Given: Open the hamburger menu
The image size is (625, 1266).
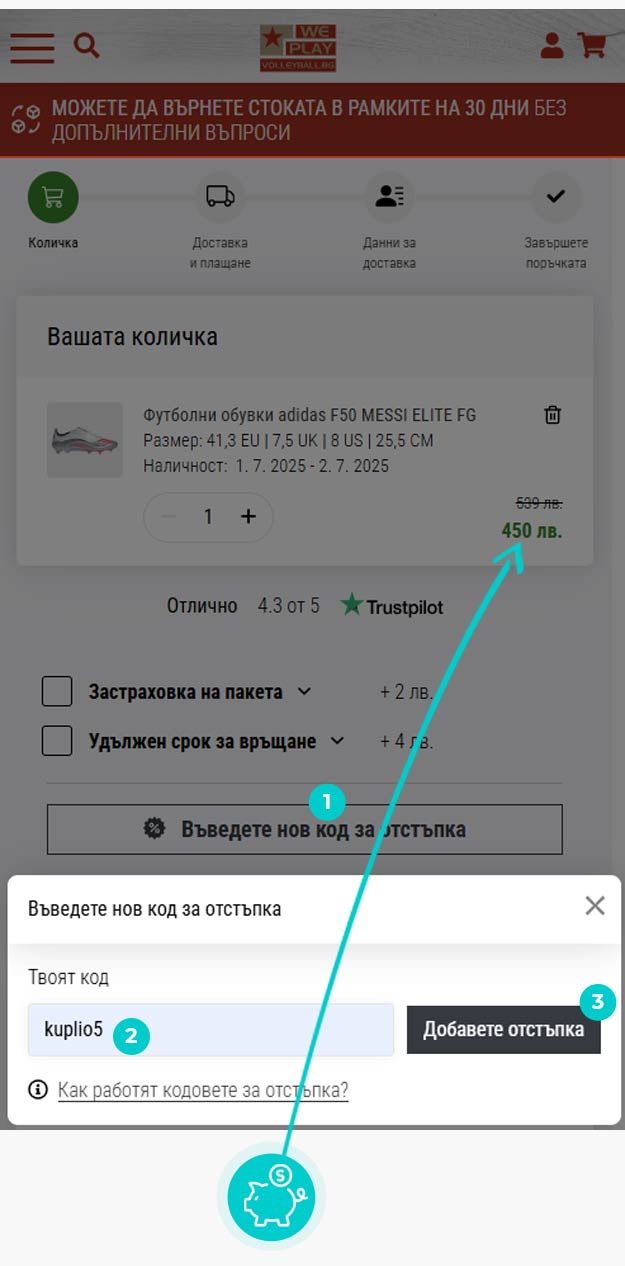Looking at the screenshot, I should [32, 47].
